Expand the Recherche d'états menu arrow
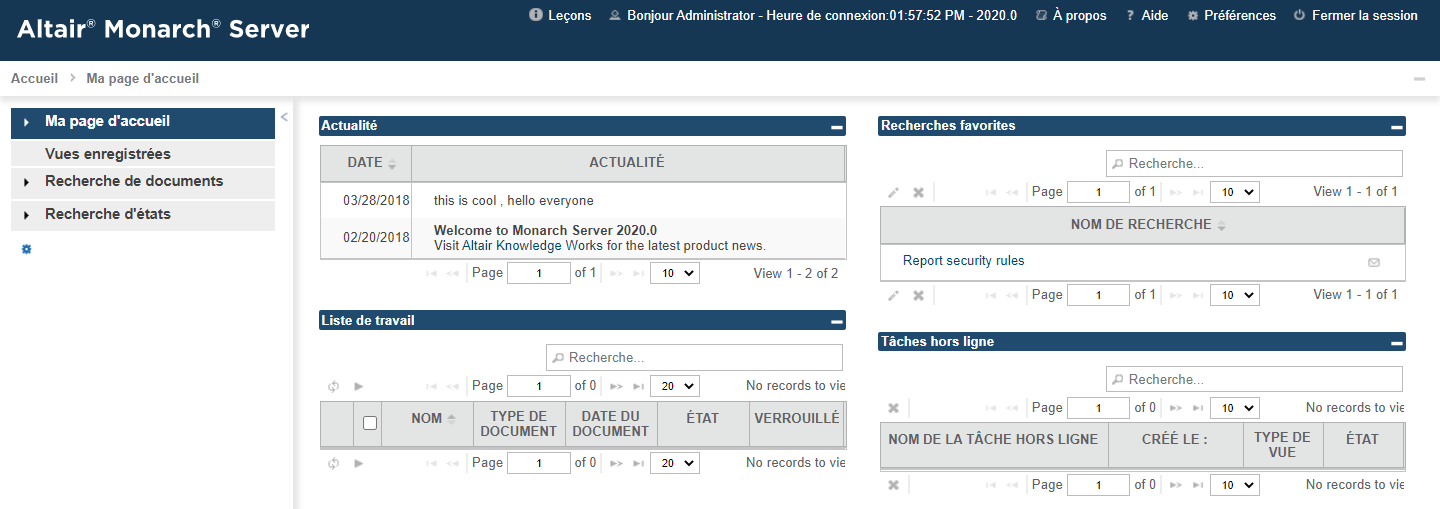Image resolution: width=1440 pixels, height=509 pixels. [x=26, y=215]
